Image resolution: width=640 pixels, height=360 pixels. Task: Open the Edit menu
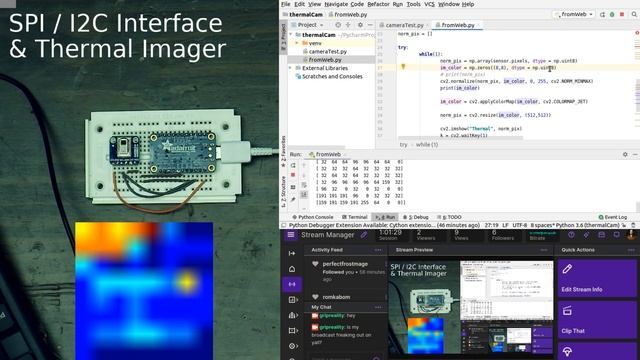pos(300,4)
